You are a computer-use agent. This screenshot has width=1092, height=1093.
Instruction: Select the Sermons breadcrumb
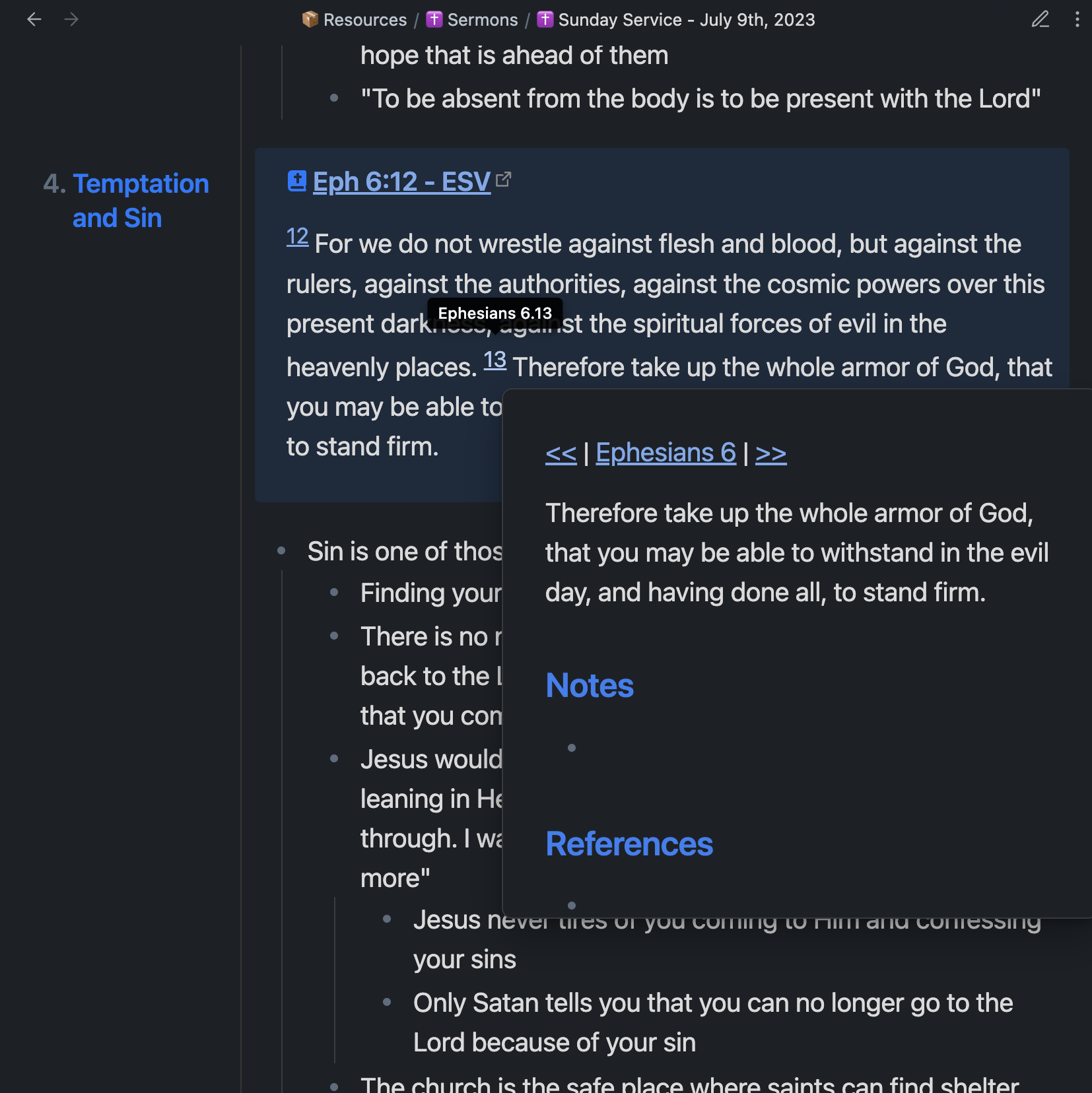point(482,19)
